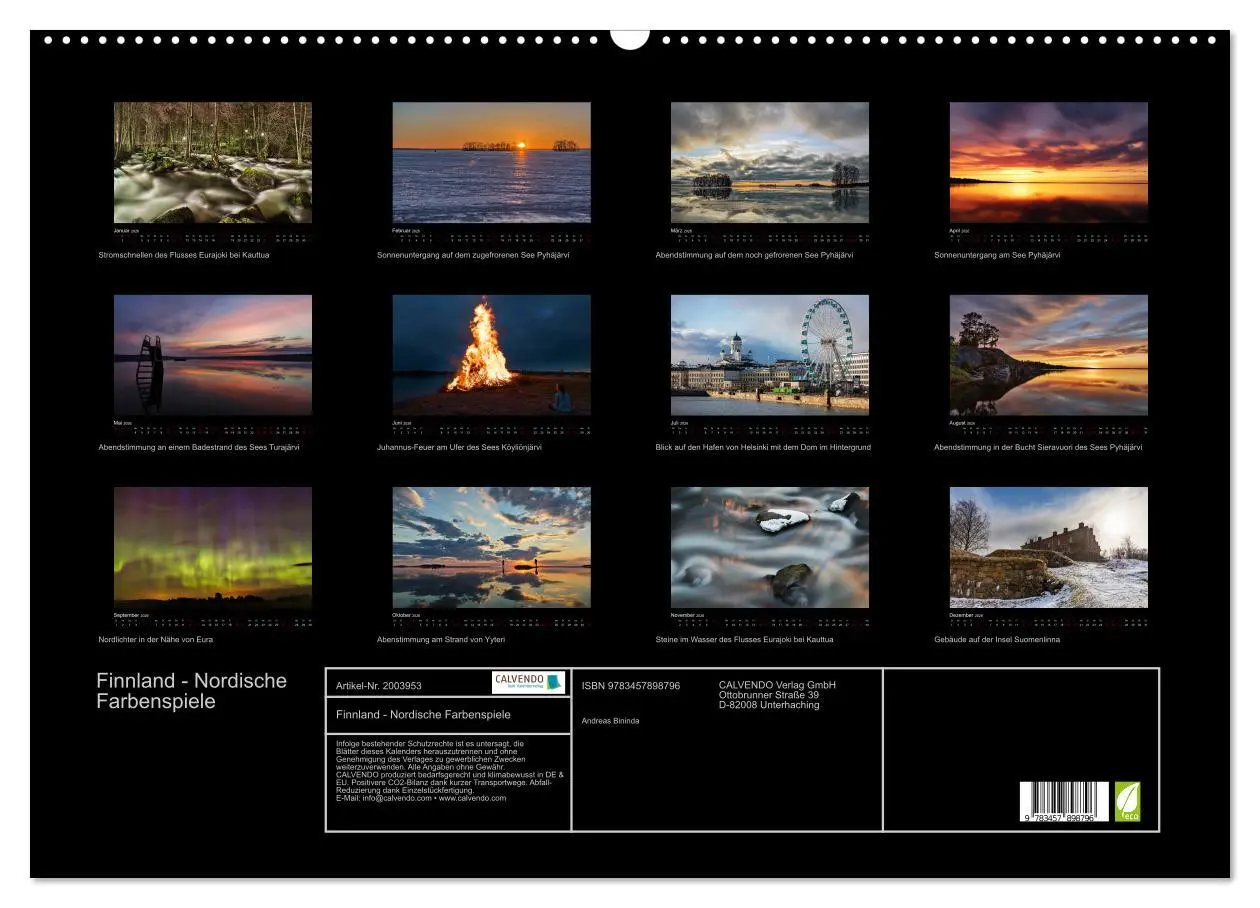Select the Yyteri beach sunset photo
This screenshot has height=908, width=1260.
[493, 545]
